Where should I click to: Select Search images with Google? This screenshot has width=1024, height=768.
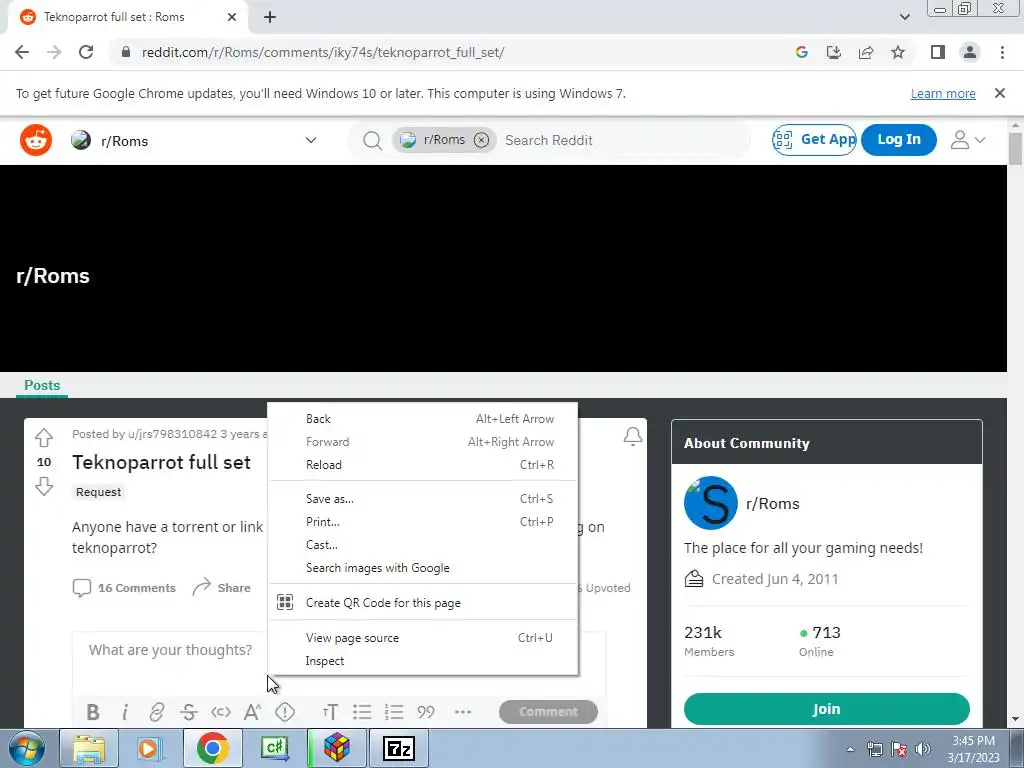tap(423, 568)
